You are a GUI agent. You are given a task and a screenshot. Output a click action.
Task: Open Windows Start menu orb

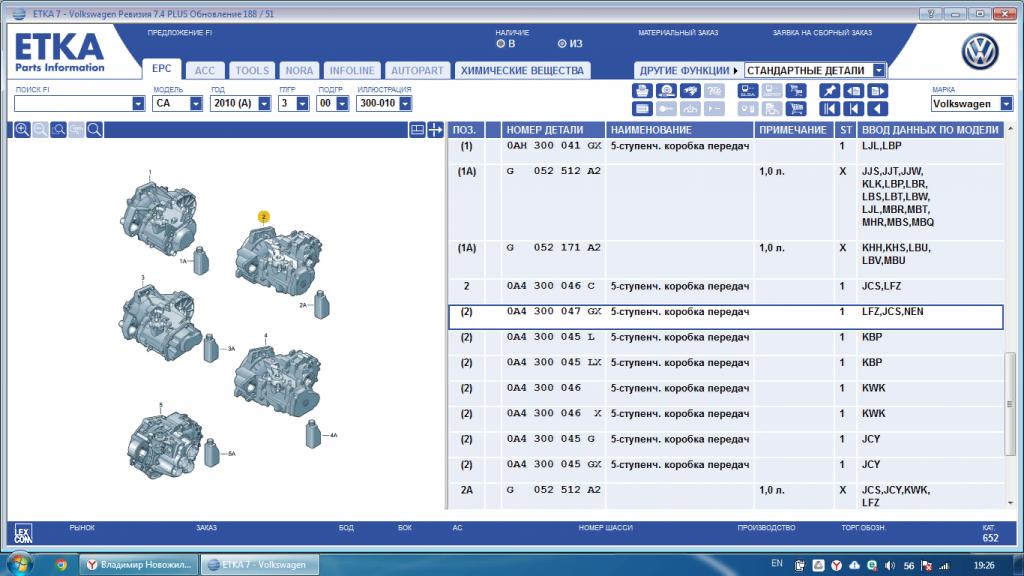(x=18, y=564)
